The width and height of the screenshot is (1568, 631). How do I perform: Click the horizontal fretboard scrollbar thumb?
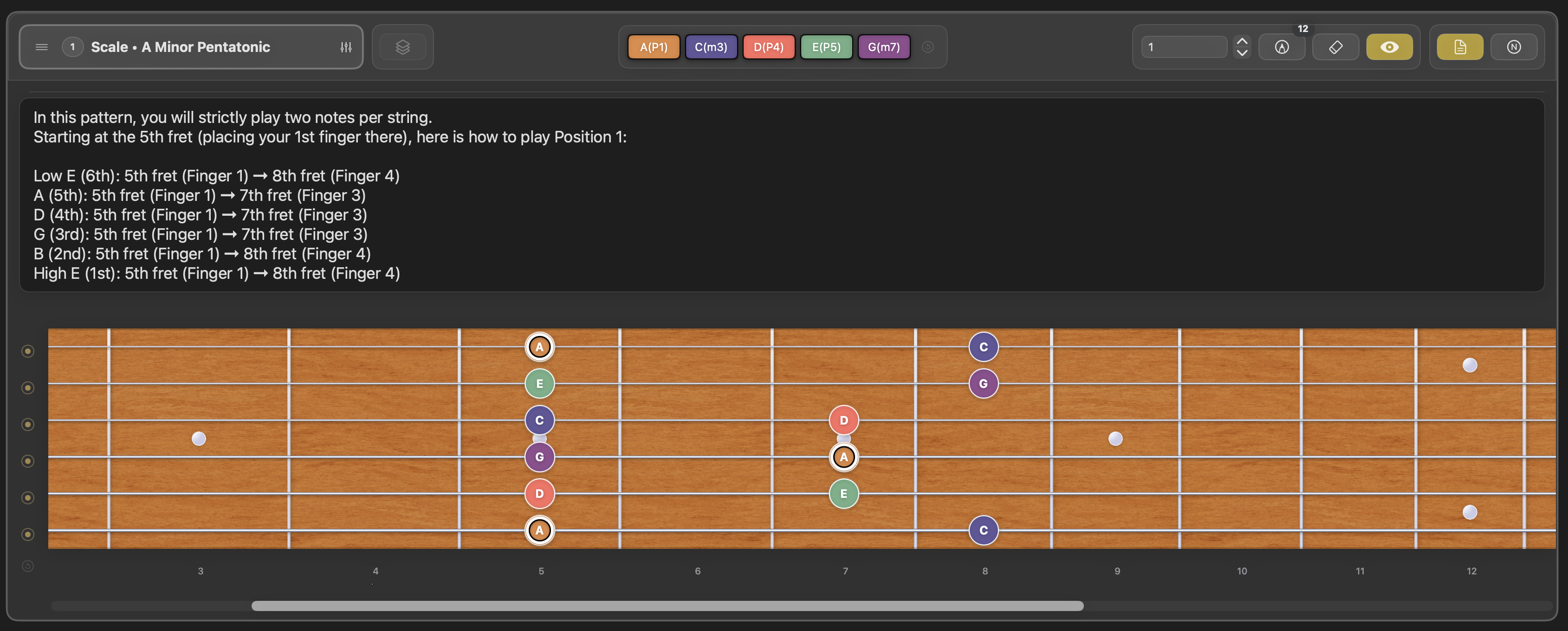(x=667, y=605)
